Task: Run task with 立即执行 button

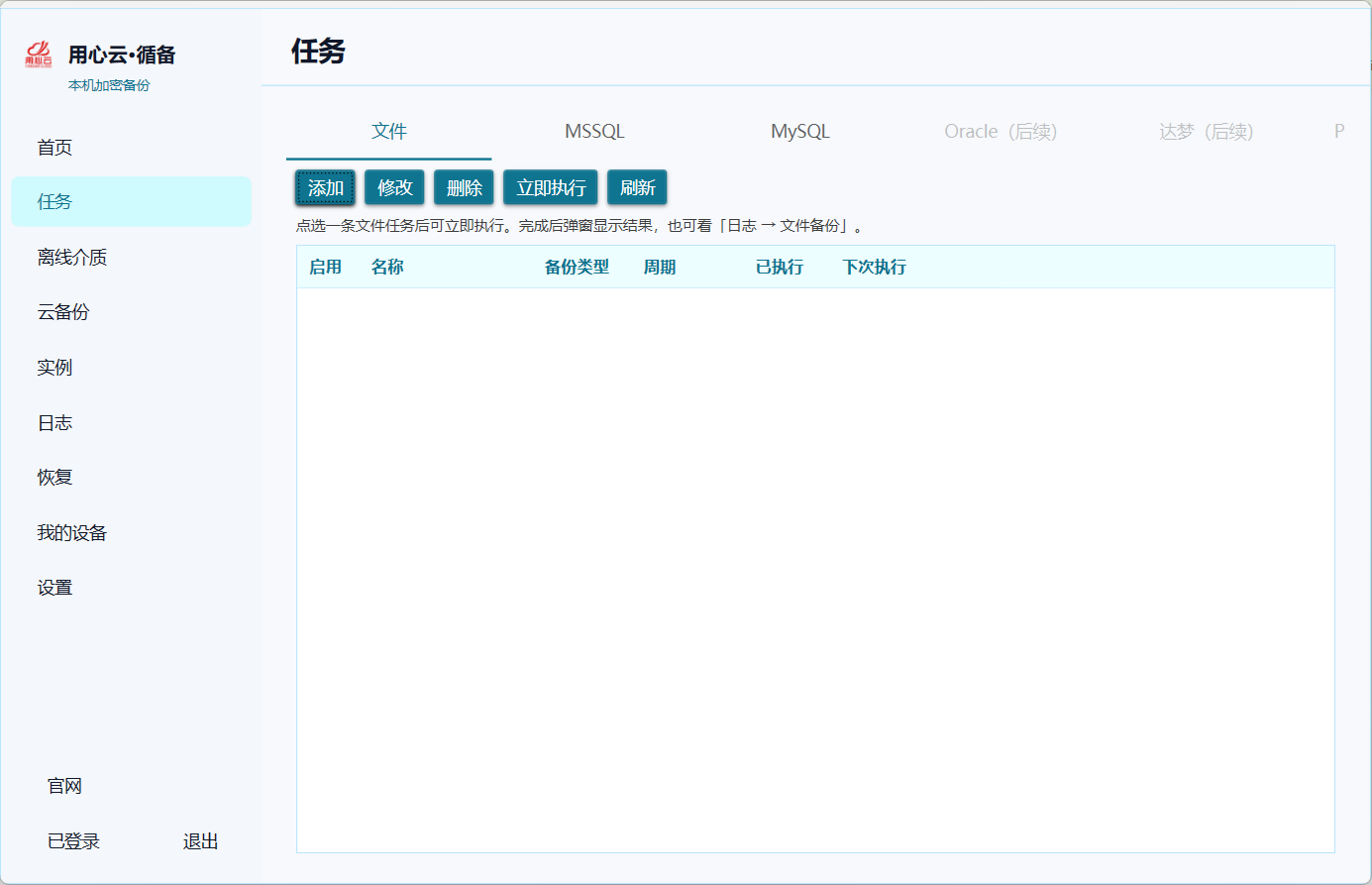Action: coord(551,187)
